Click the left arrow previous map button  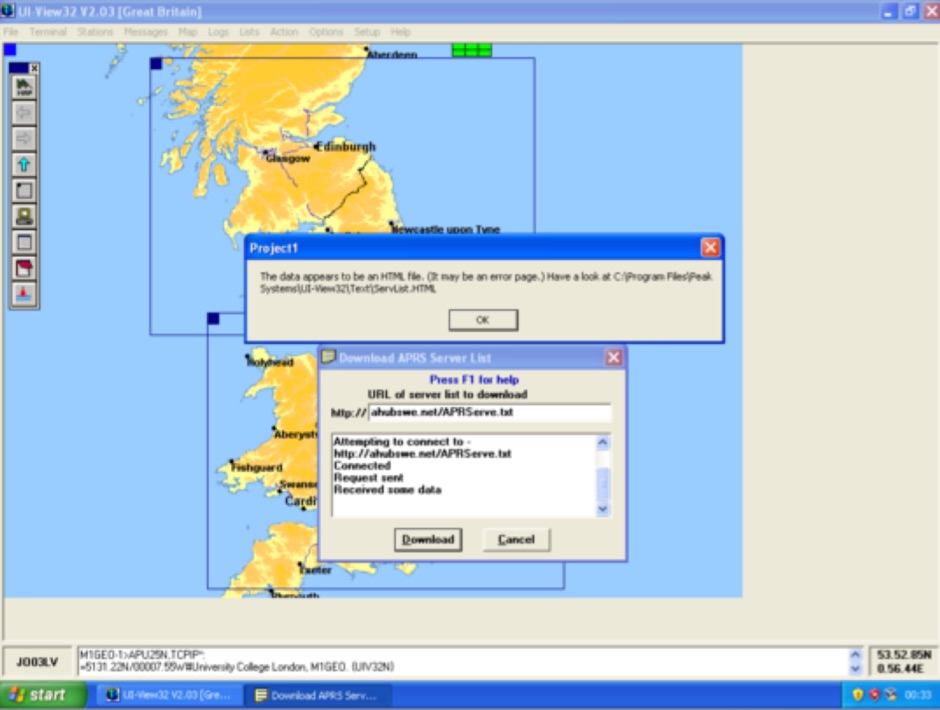pos(24,113)
